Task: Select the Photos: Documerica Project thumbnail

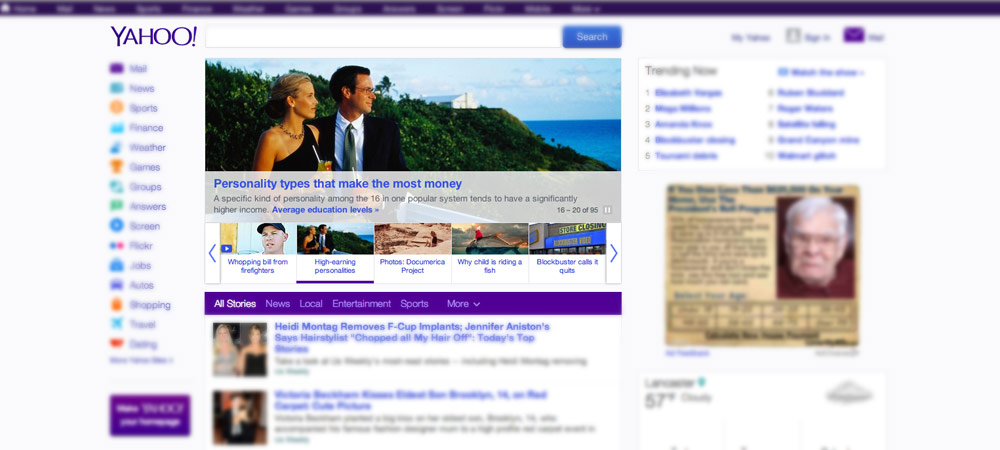Action: (x=413, y=253)
